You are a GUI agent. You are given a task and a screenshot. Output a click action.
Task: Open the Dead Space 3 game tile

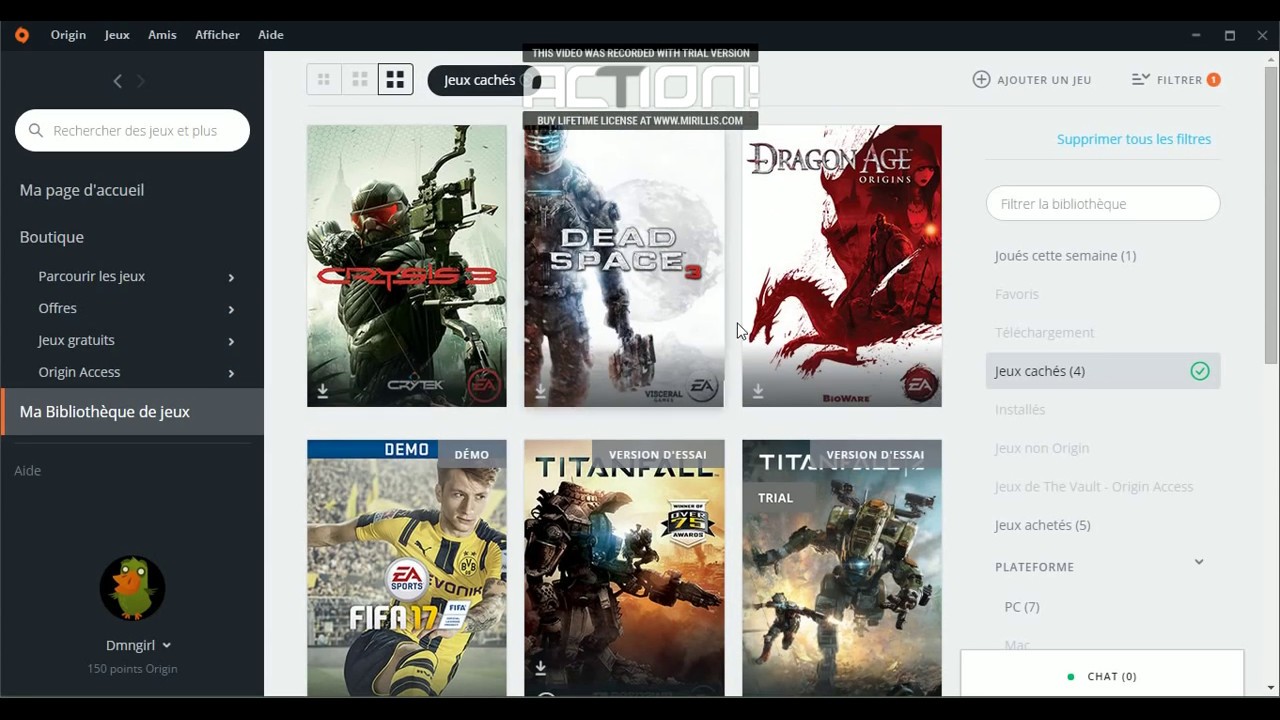(x=624, y=266)
